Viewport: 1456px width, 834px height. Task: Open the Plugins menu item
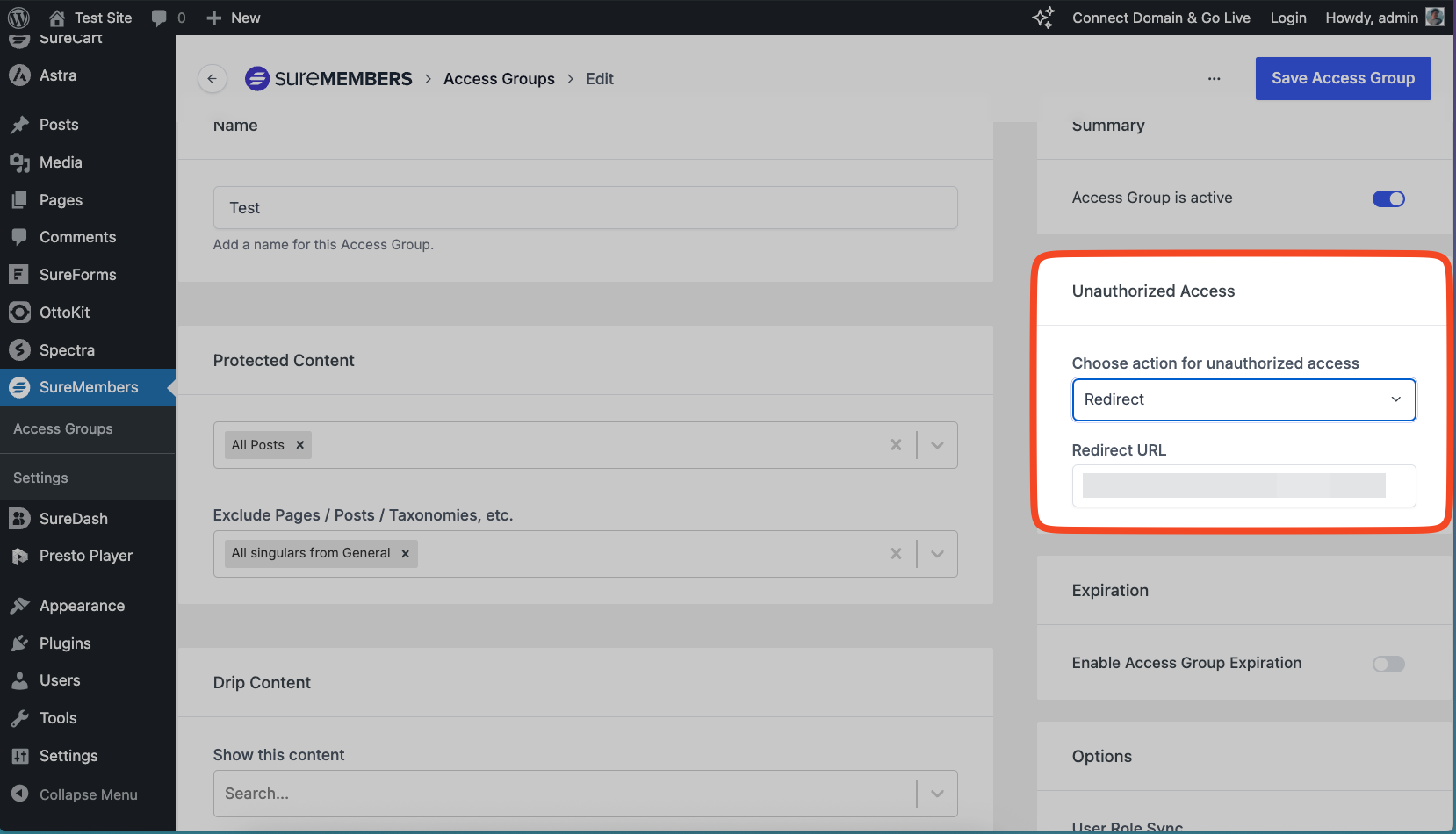65,643
